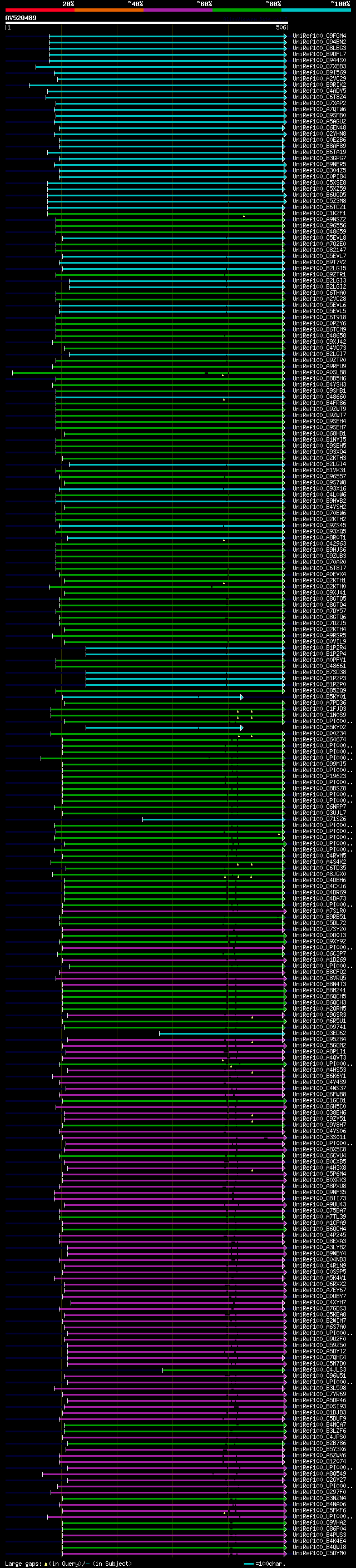Image resolution: width=356 pixels, height=1568 pixels.
Task: Select the UniRef100_A4S4K2 label
Action: (x=319, y=862)
